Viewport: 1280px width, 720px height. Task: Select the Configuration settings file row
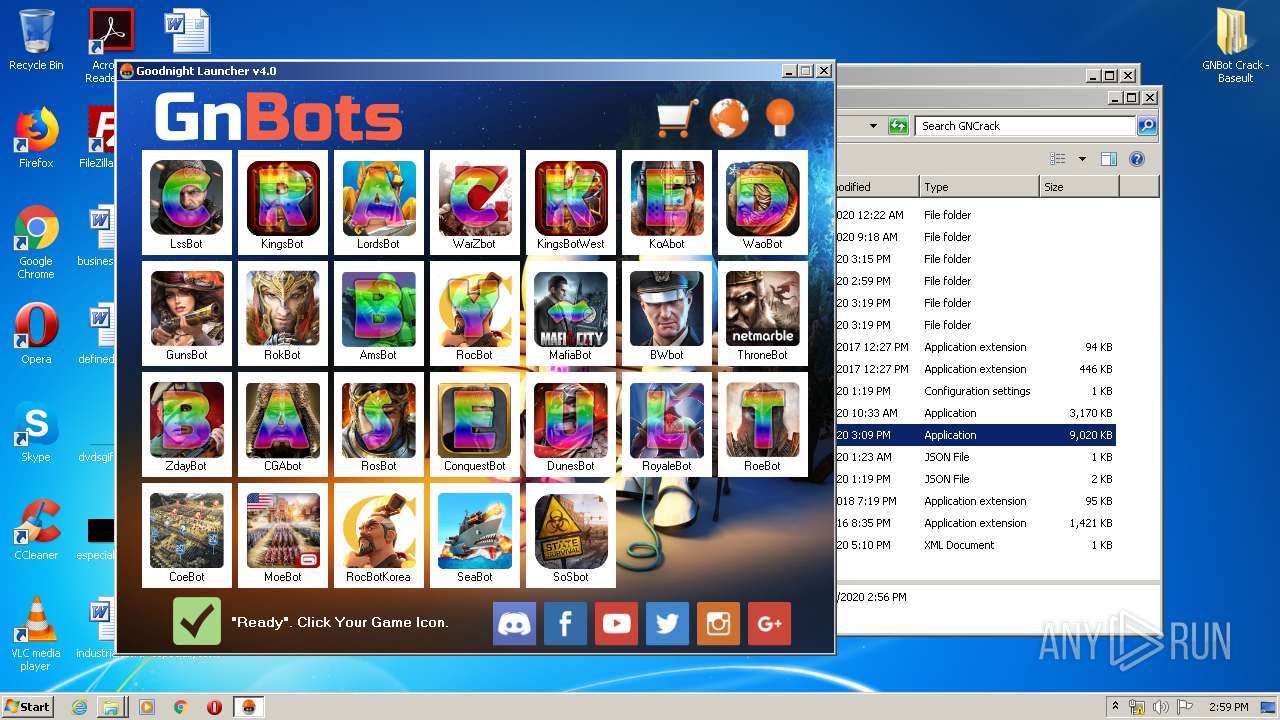(975, 391)
